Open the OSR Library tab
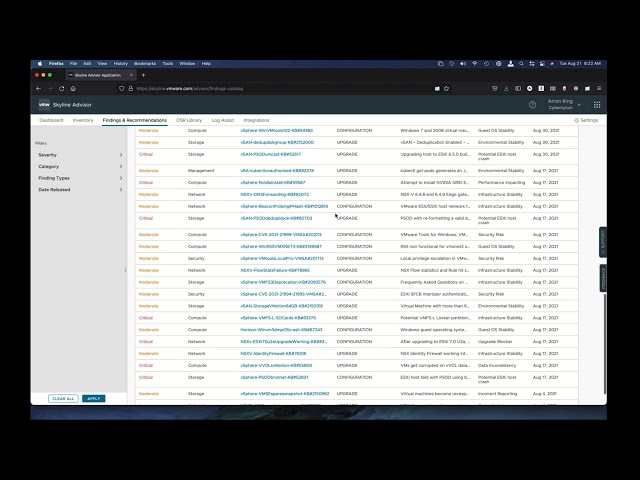 189,120
